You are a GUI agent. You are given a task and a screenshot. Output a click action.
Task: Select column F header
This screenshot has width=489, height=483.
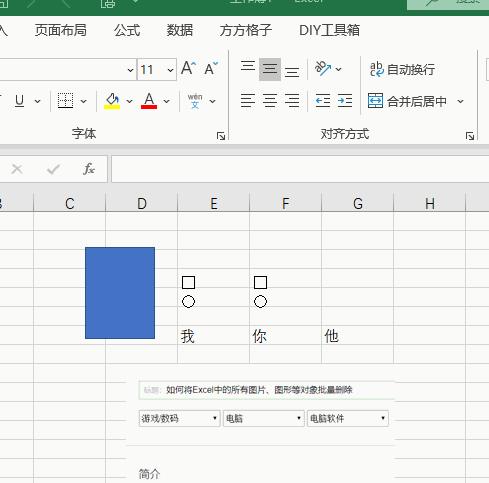click(286, 203)
